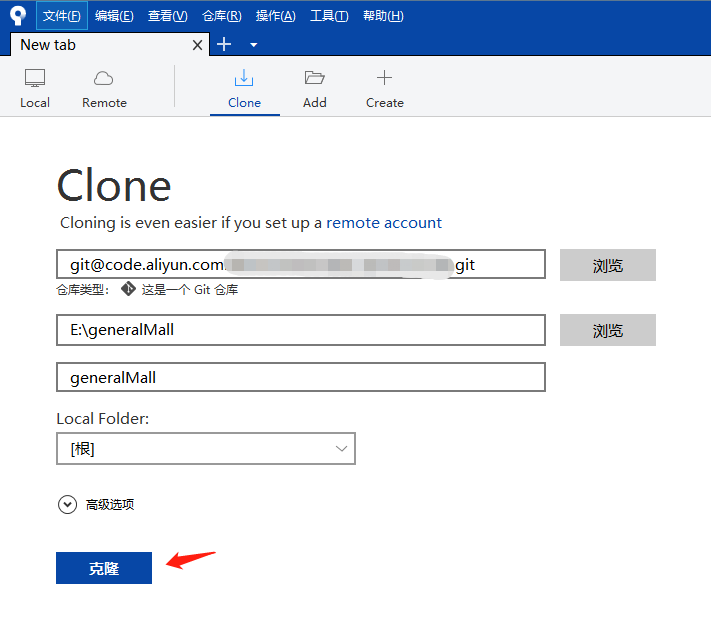Open the Remote repositories view
The width and height of the screenshot is (711, 617).
[104, 89]
